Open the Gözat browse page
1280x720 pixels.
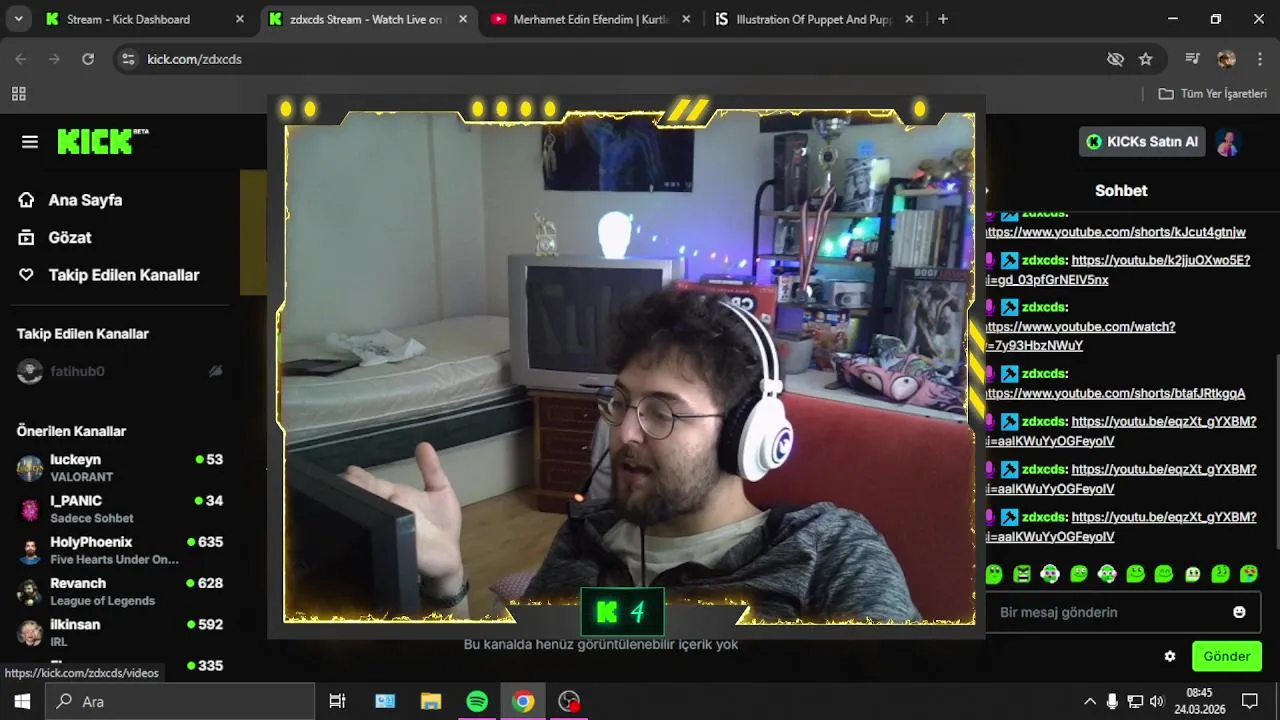point(55,237)
